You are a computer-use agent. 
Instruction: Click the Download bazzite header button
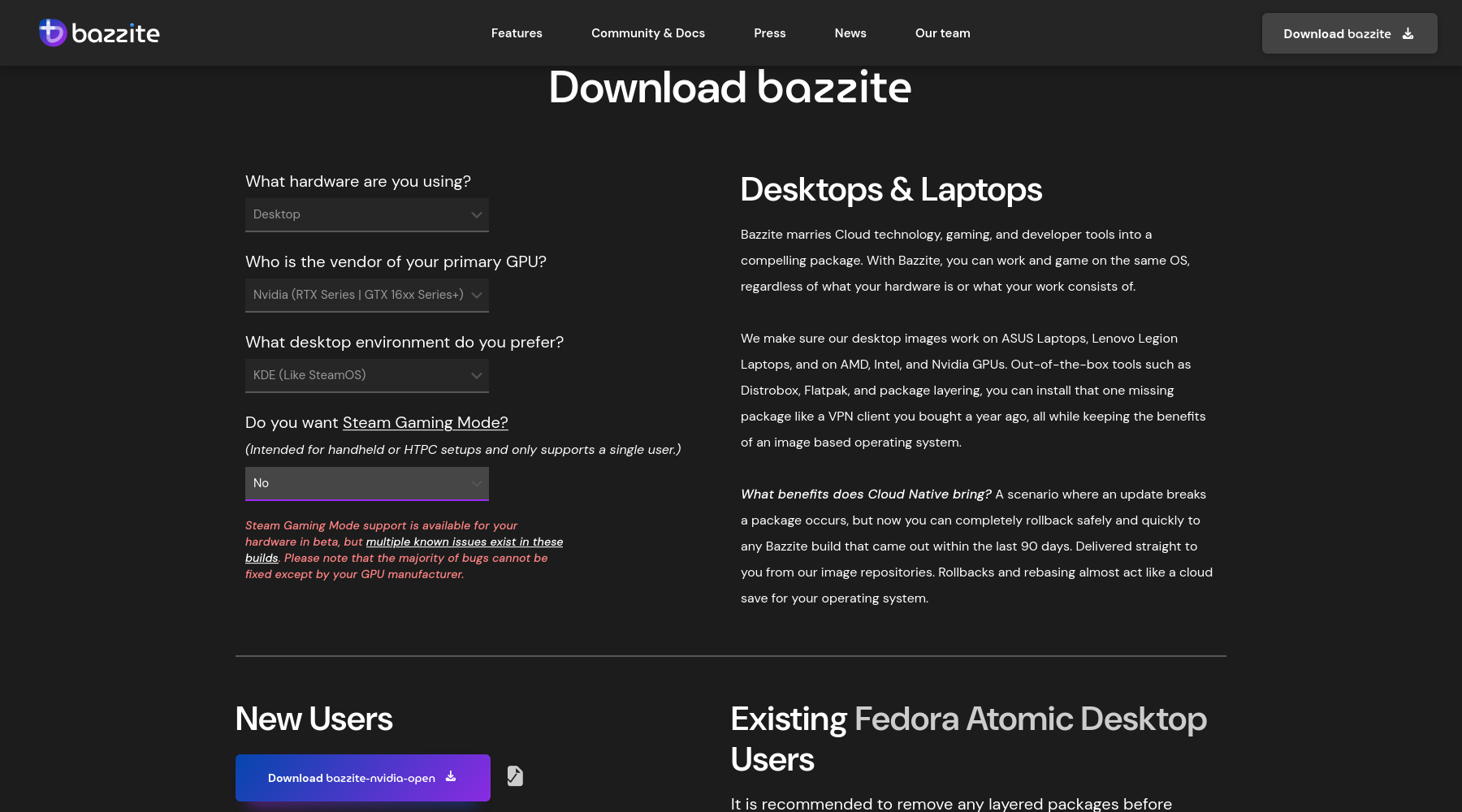tap(1350, 33)
